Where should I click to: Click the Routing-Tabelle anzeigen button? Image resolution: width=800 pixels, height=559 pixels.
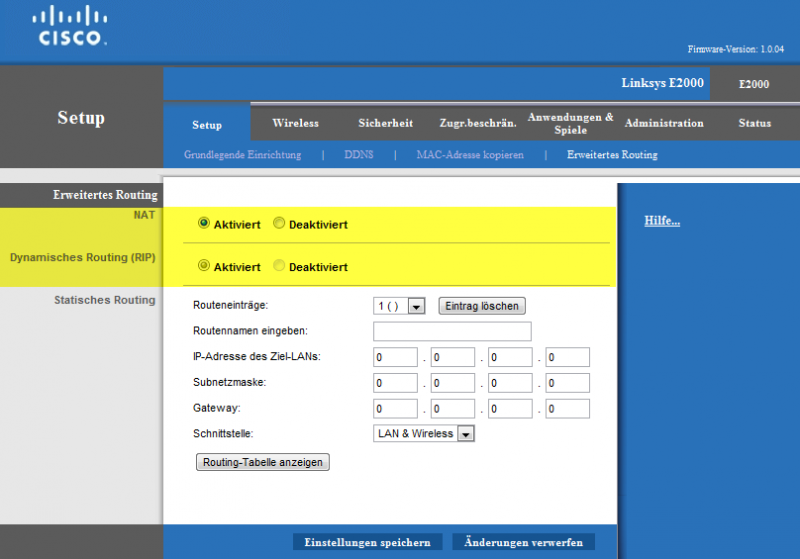[x=262, y=462]
